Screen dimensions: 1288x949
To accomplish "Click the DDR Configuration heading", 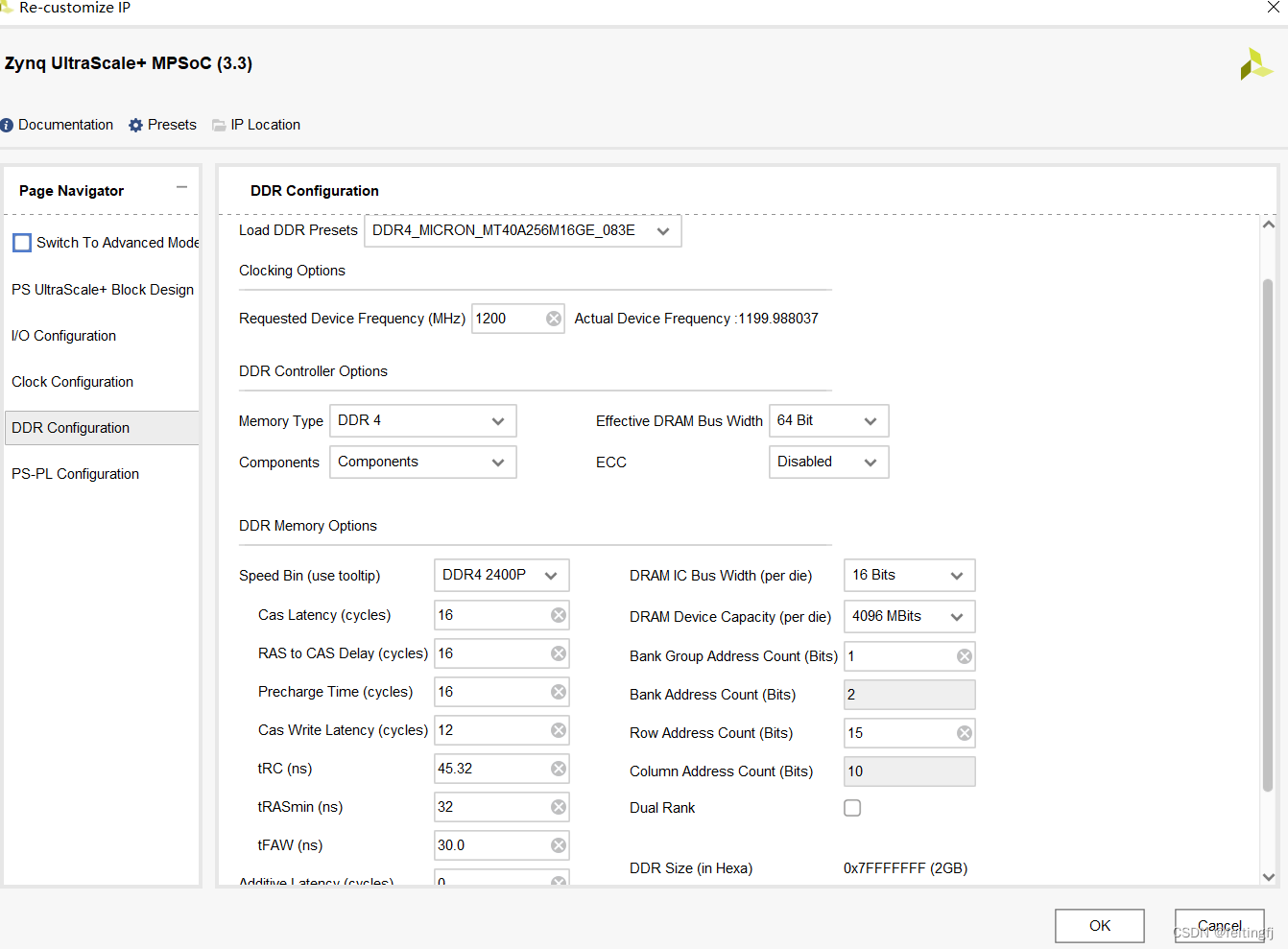I will coord(315,191).
